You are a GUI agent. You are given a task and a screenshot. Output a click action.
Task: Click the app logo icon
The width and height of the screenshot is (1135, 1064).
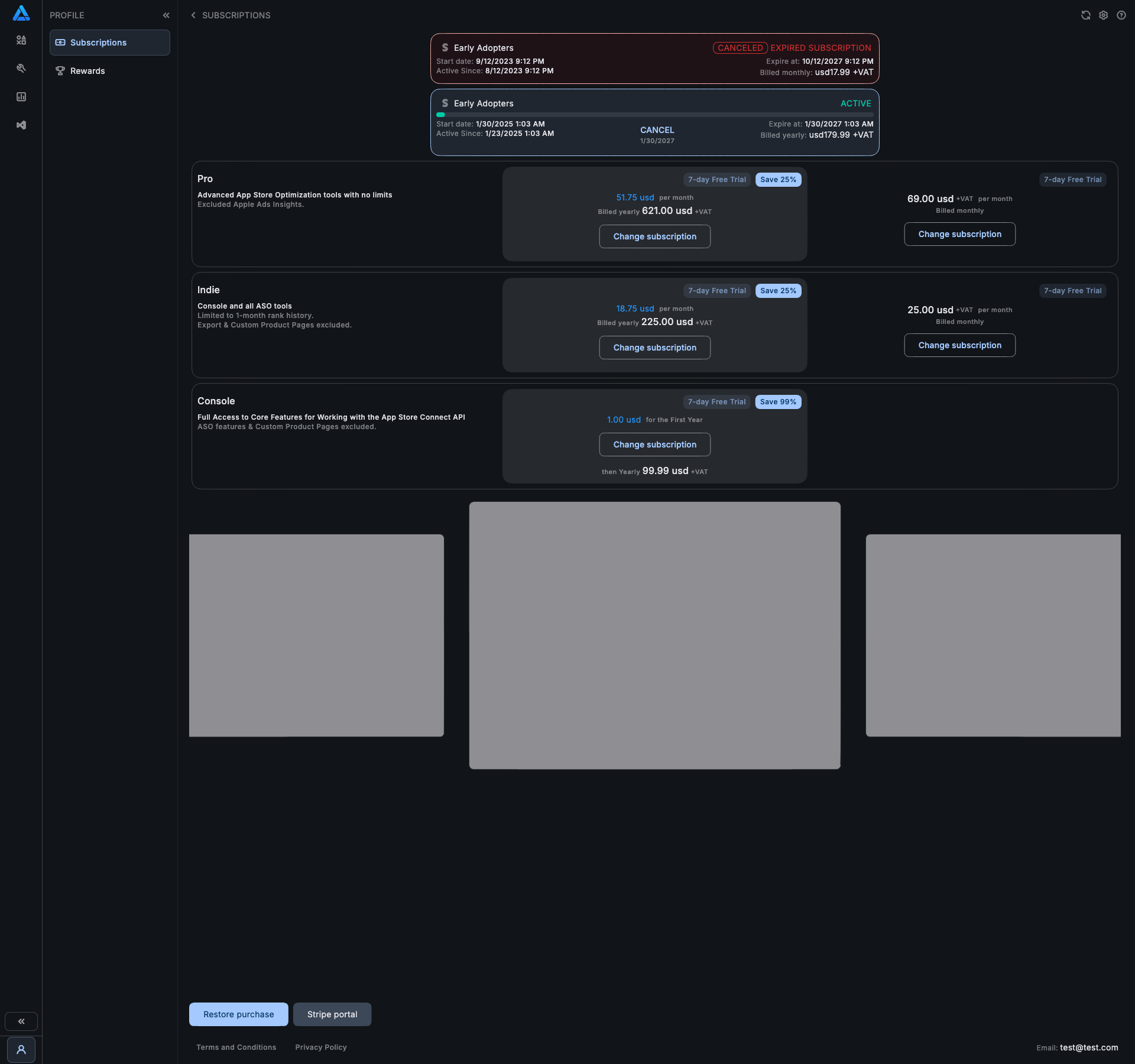pyautogui.click(x=21, y=13)
